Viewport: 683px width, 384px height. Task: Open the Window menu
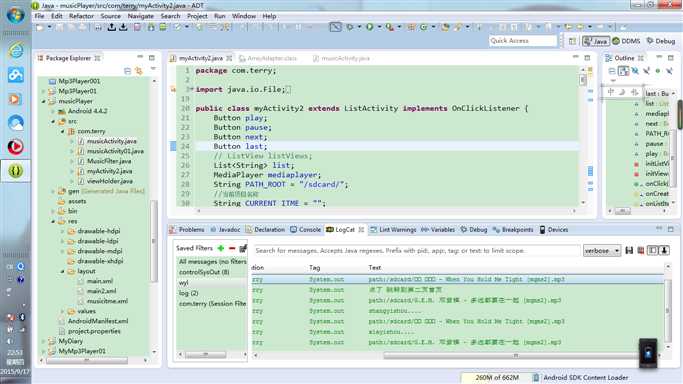click(x=243, y=16)
